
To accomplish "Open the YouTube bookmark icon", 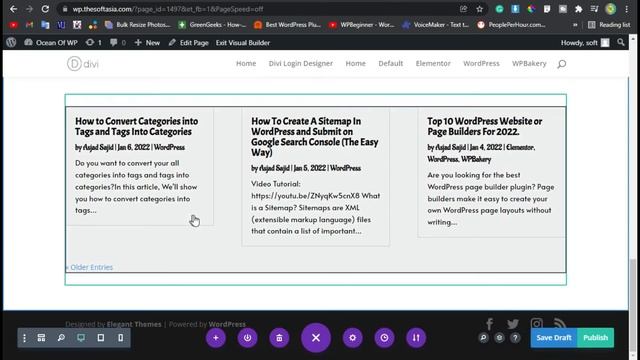I will click(x=13, y=25).
